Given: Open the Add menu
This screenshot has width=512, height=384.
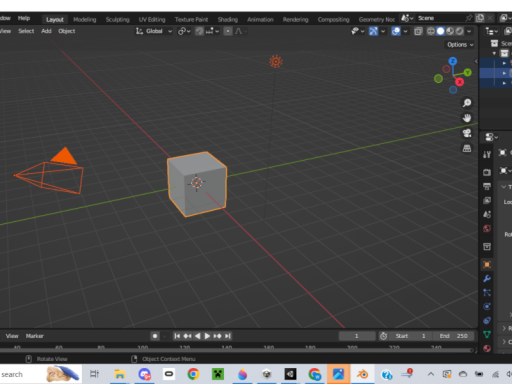Looking at the screenshot, I should [x=46, y=31].
